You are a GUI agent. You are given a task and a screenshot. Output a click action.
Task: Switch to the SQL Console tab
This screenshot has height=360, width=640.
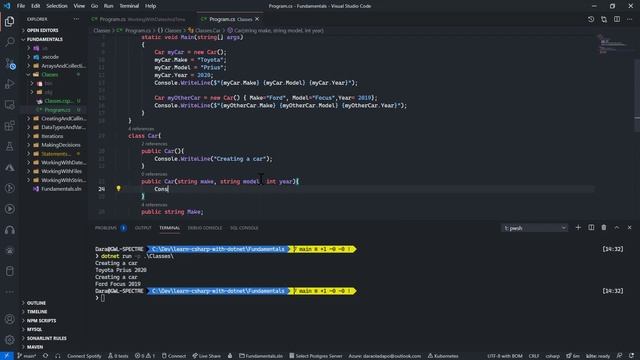point(244,228)
